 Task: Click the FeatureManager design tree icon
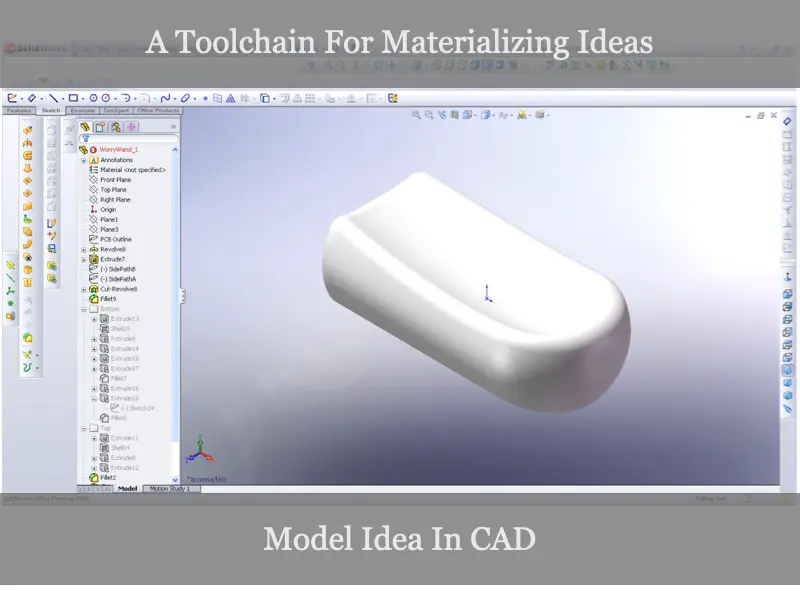[x=85, y=127]
